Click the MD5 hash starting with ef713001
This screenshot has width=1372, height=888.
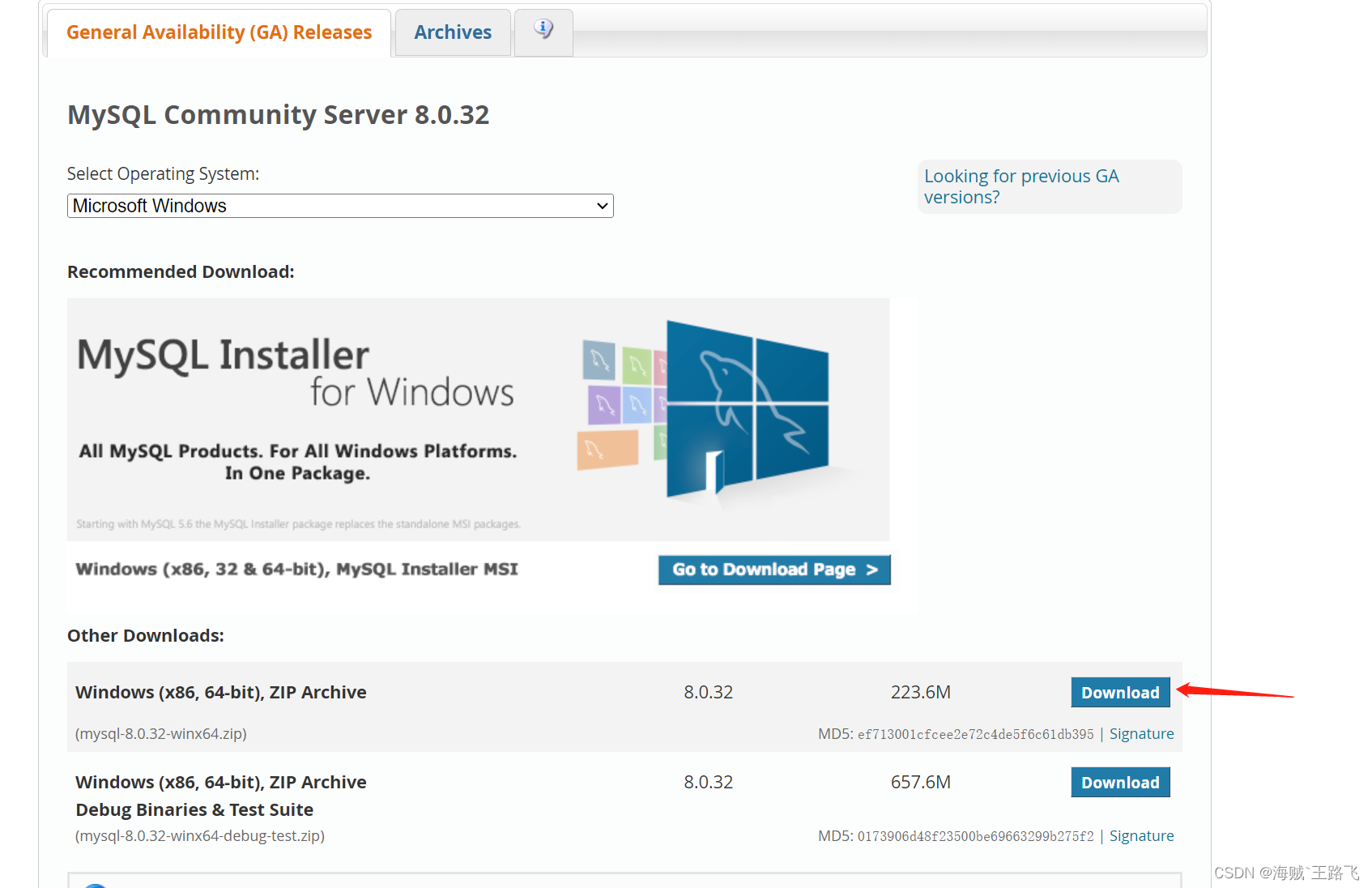[975, 735]
